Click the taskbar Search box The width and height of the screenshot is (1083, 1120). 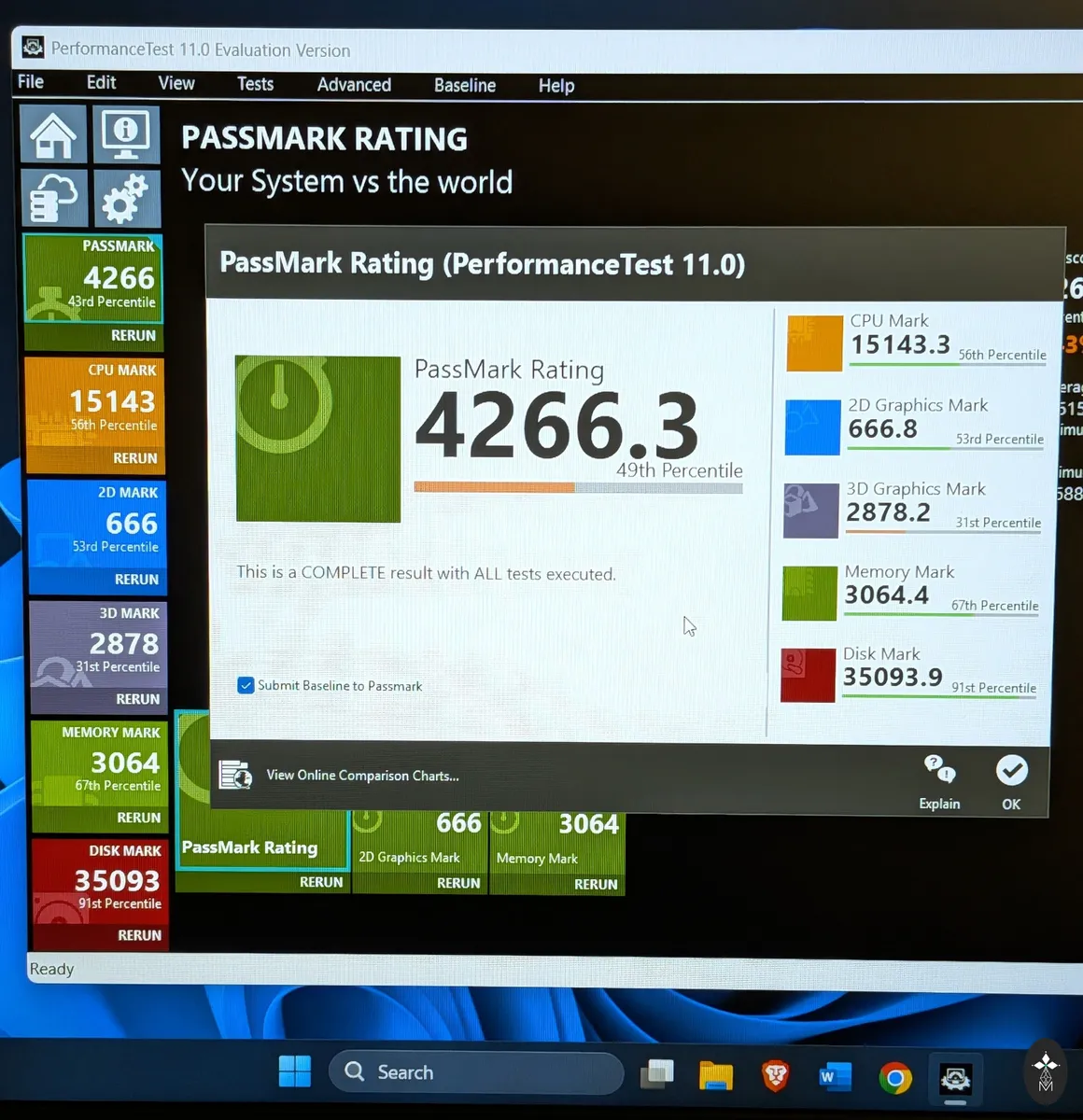pyautogui.click(x=476, y=1072)
